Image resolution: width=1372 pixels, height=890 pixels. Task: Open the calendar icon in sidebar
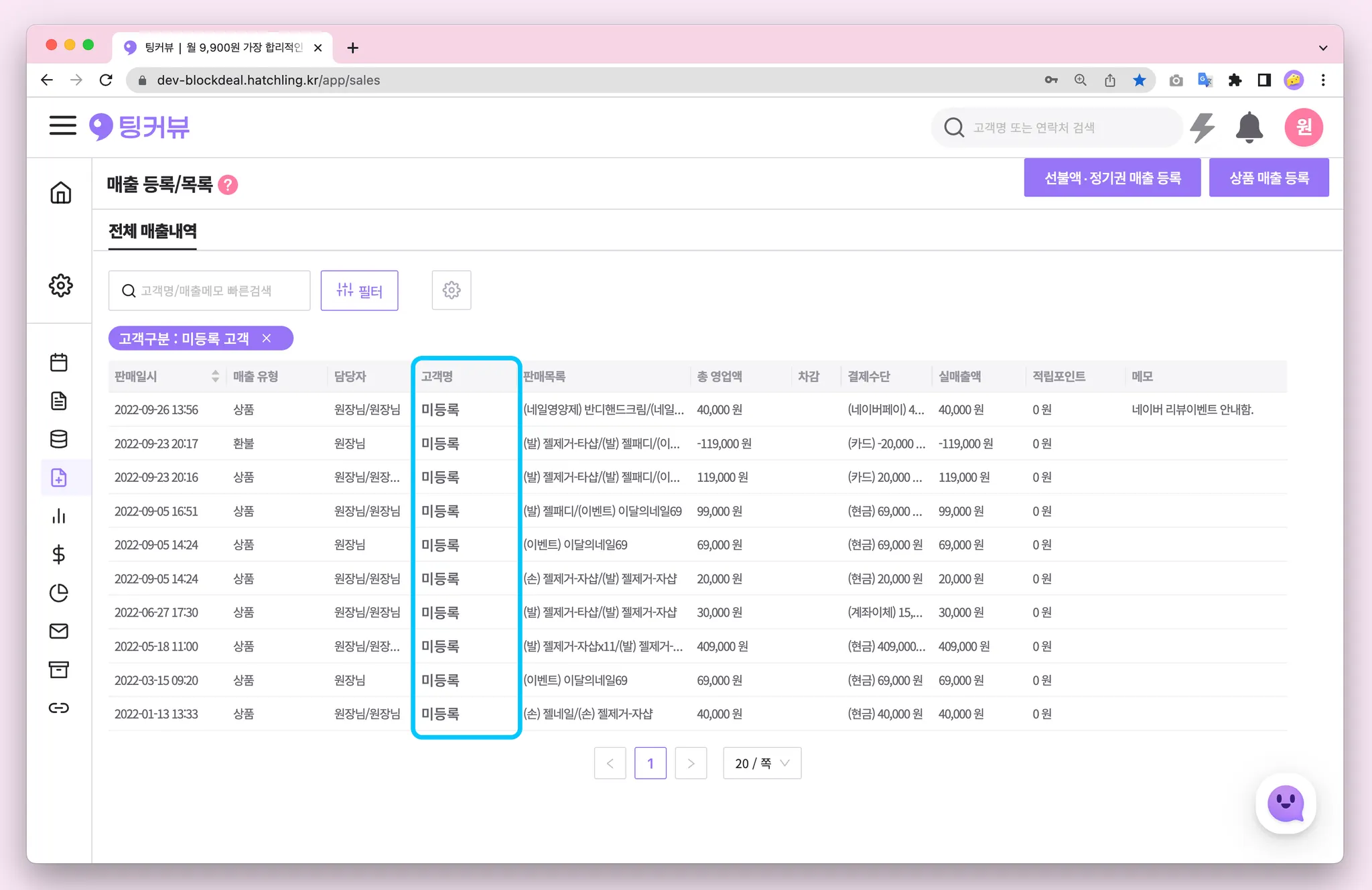click(x=59, y=363)
